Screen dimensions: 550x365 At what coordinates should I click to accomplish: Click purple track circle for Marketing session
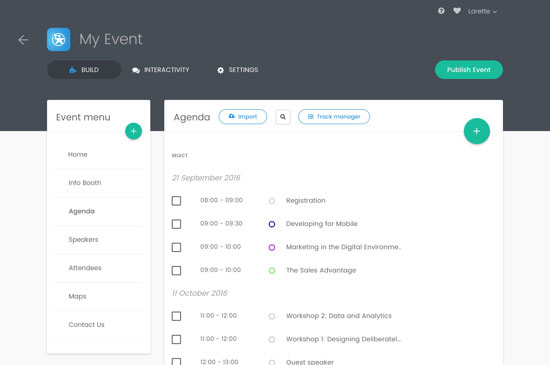tap(272, 247)
